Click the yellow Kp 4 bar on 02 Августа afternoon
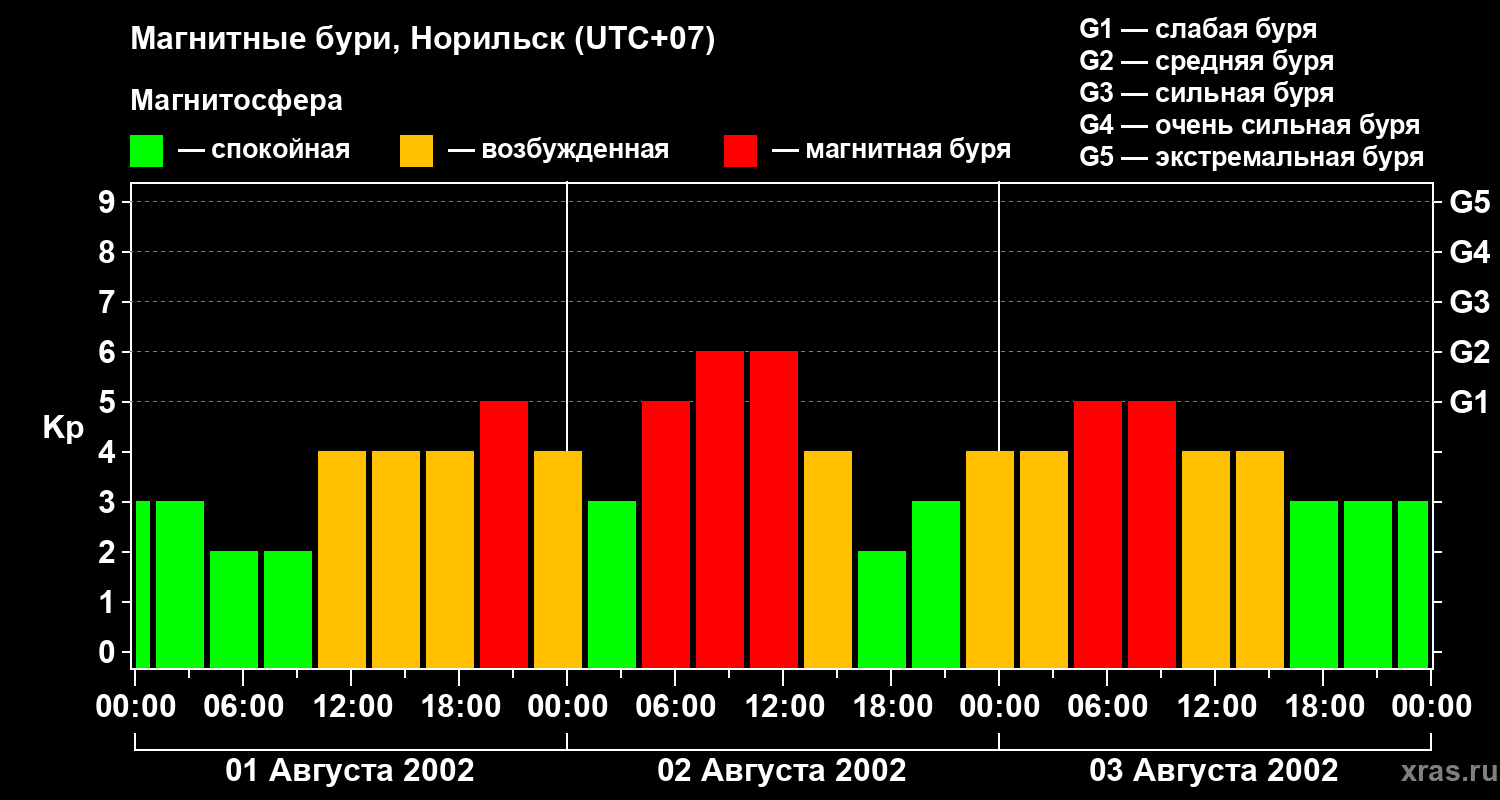Screen dimensions: 1500x800 (x=828, y=560)
